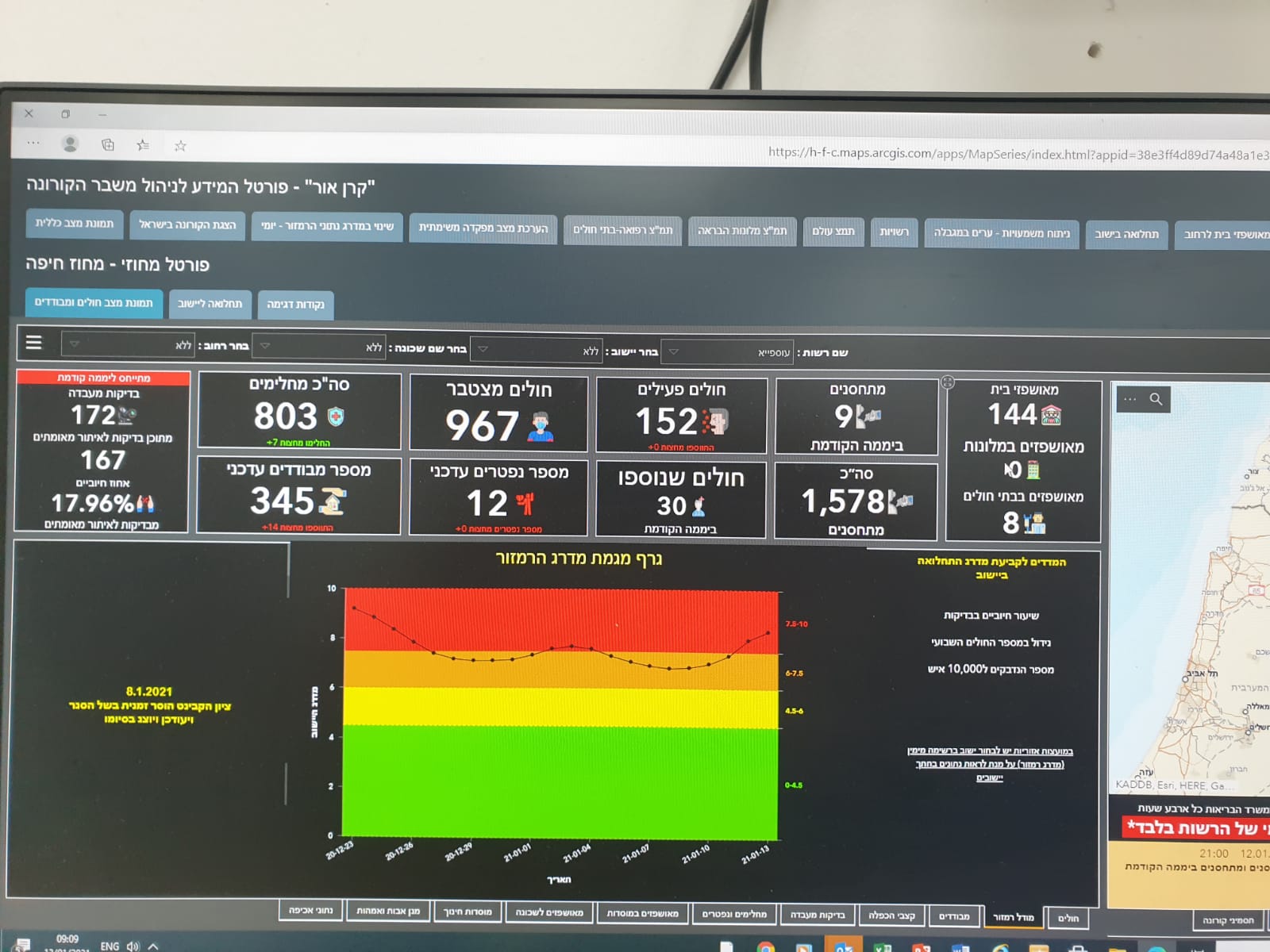Click the vaccination icon beside 1,578

coord(901,501)
